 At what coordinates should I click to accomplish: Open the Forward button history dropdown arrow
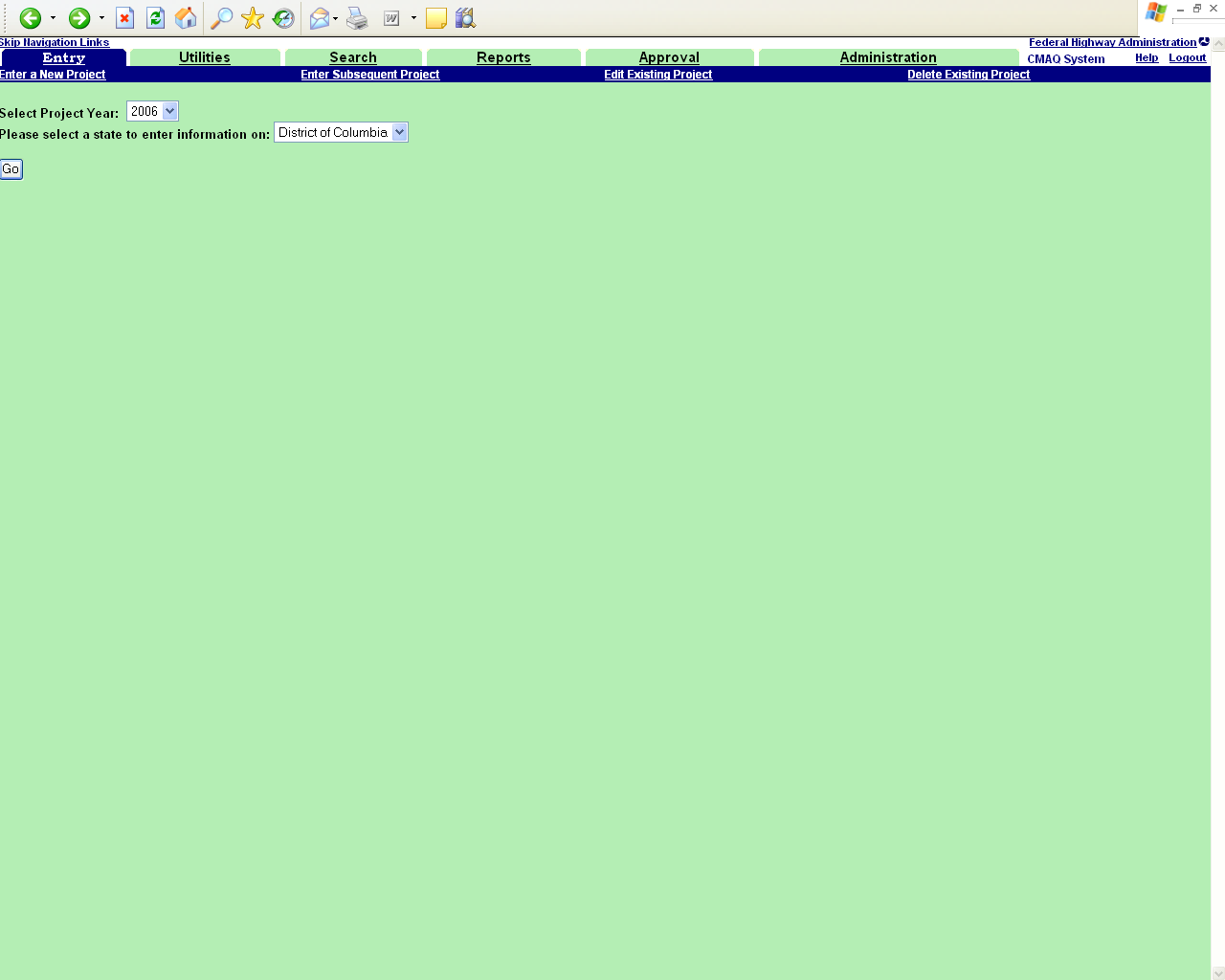click(101, 18)
